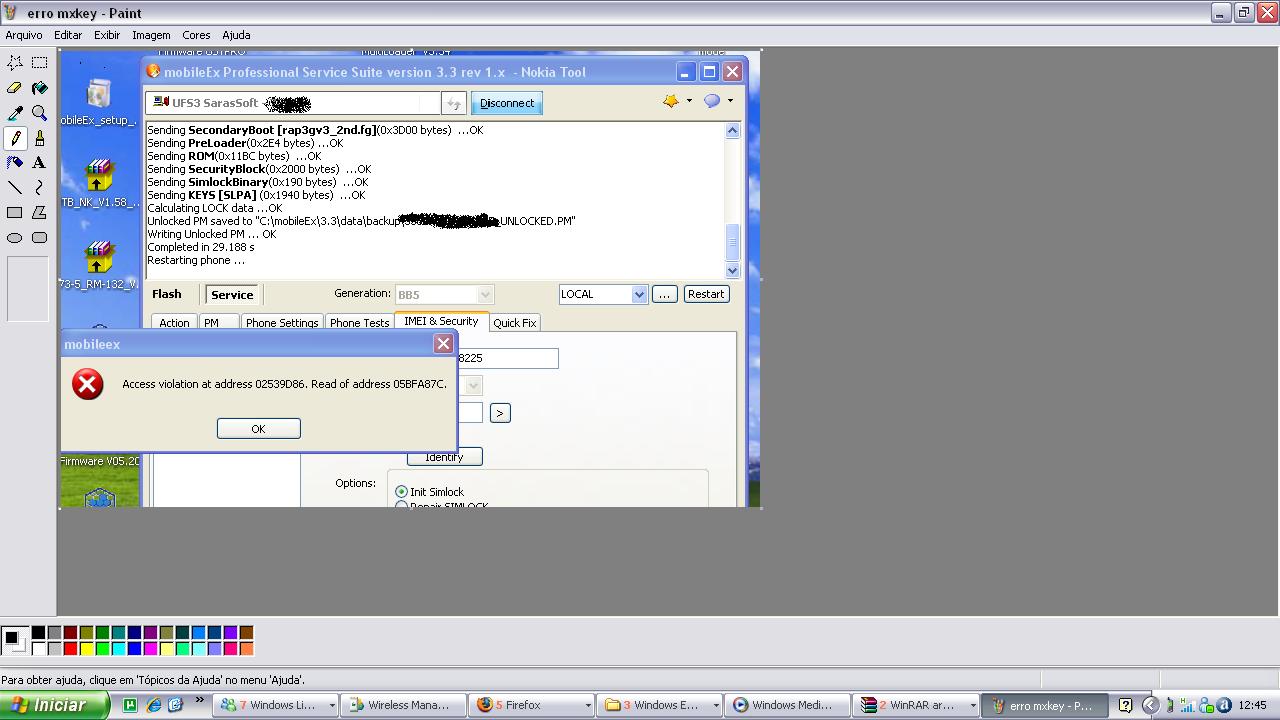Pick the straight Line tool
1280x720 pixels.
coord(15,188)
